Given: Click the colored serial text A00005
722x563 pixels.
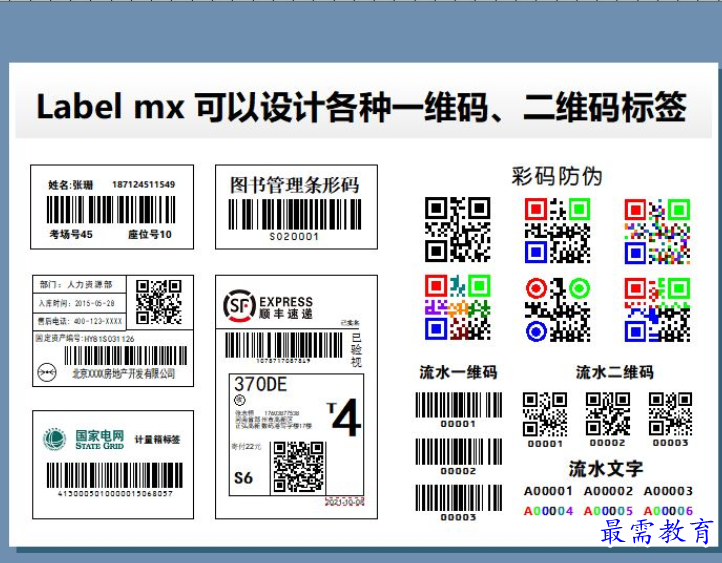Looking at the screenshot, I should 608,511.
